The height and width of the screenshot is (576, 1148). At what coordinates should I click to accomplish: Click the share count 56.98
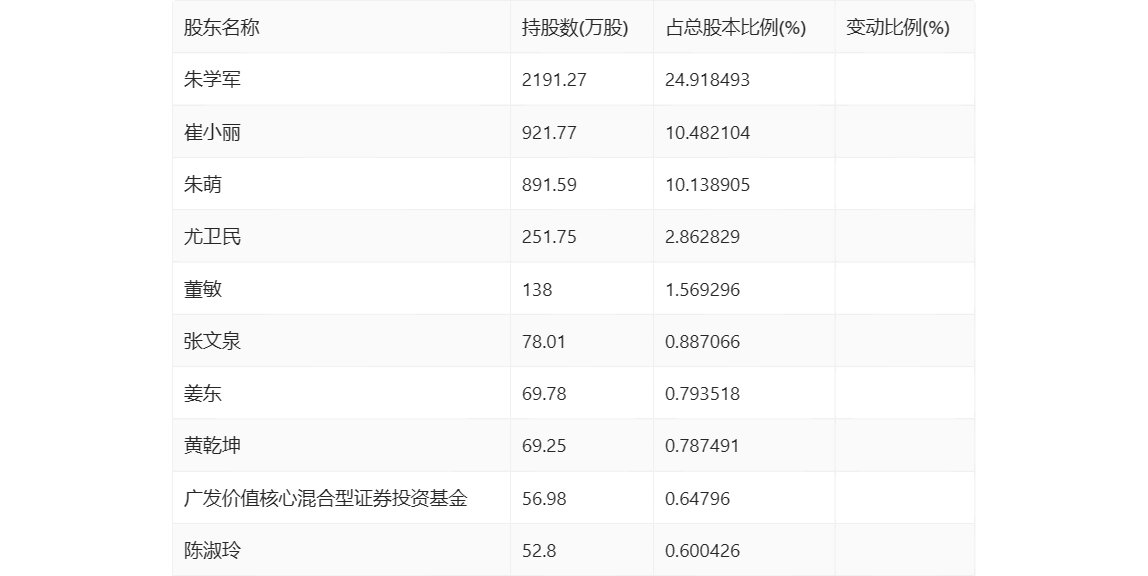[x=544, y=498]
